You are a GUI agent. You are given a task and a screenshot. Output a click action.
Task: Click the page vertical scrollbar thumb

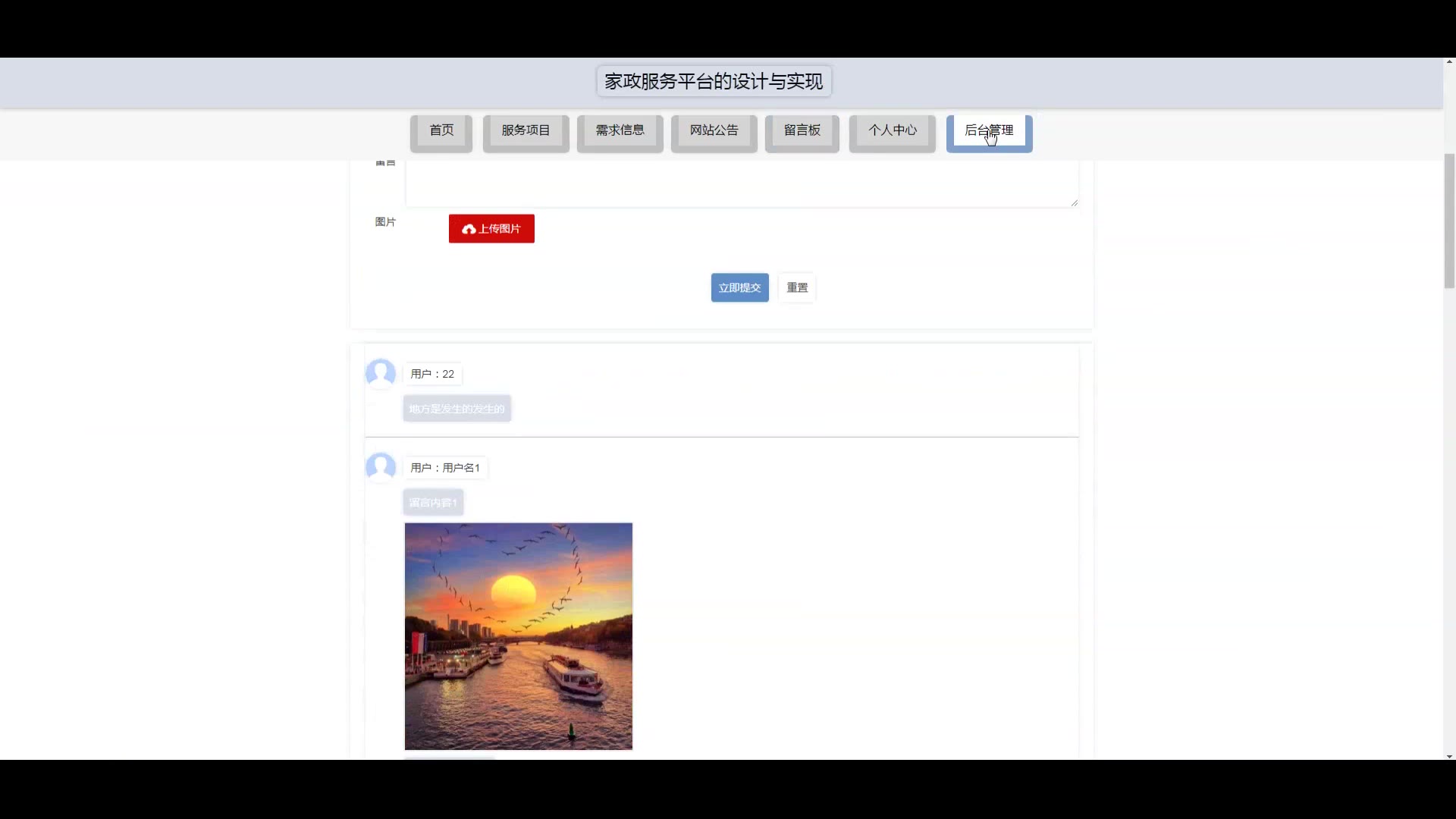tap(1449, 220)
